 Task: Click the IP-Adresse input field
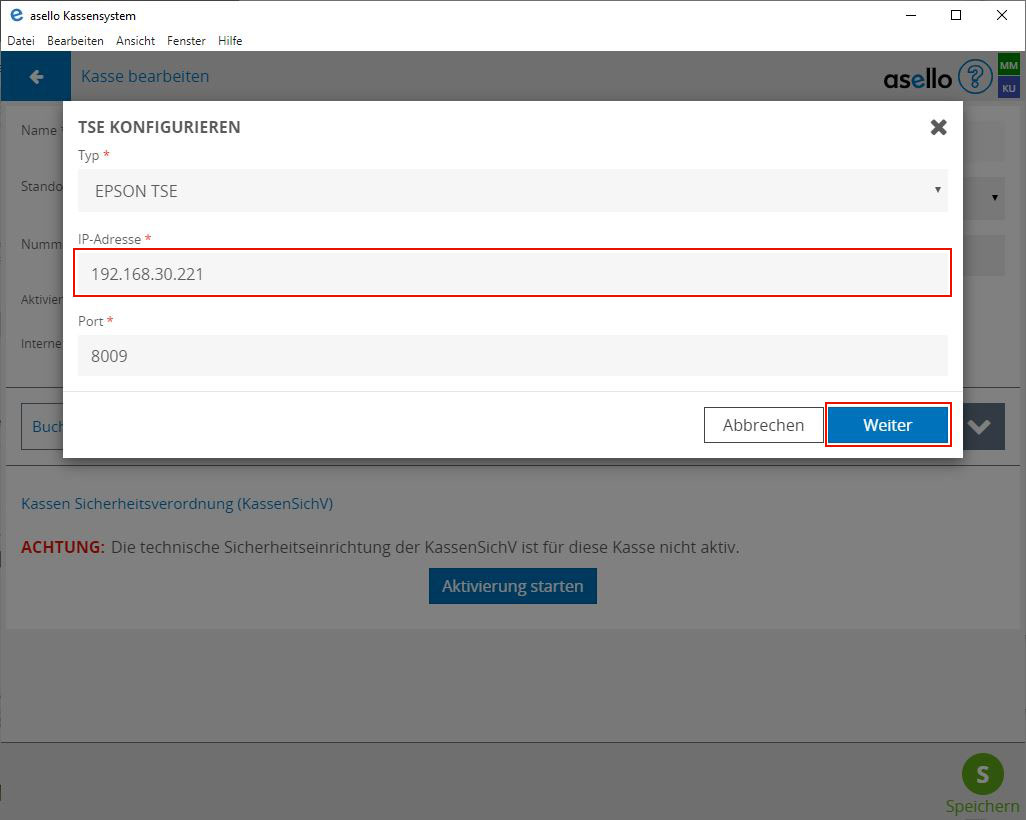[512, 273]
